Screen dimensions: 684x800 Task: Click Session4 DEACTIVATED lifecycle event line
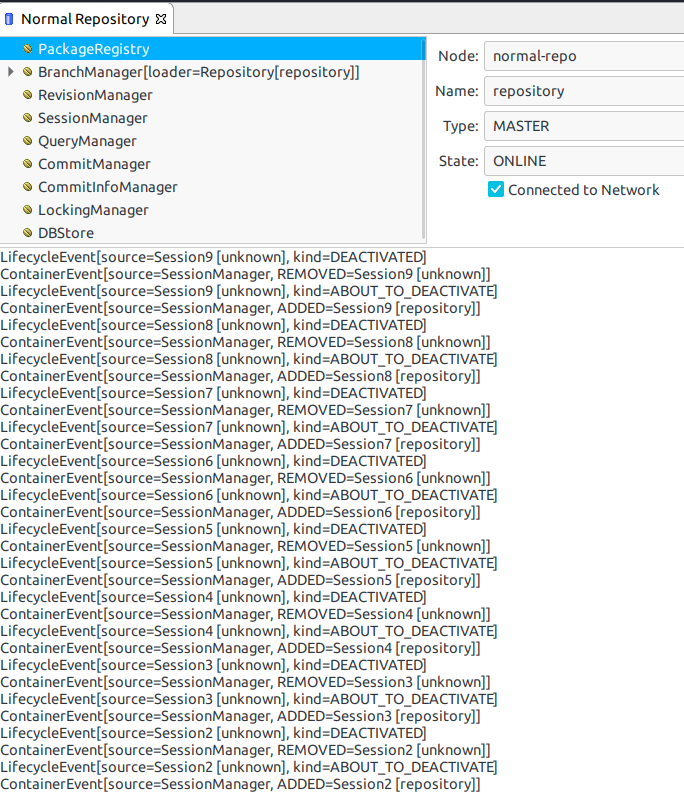tap(213, 597)
